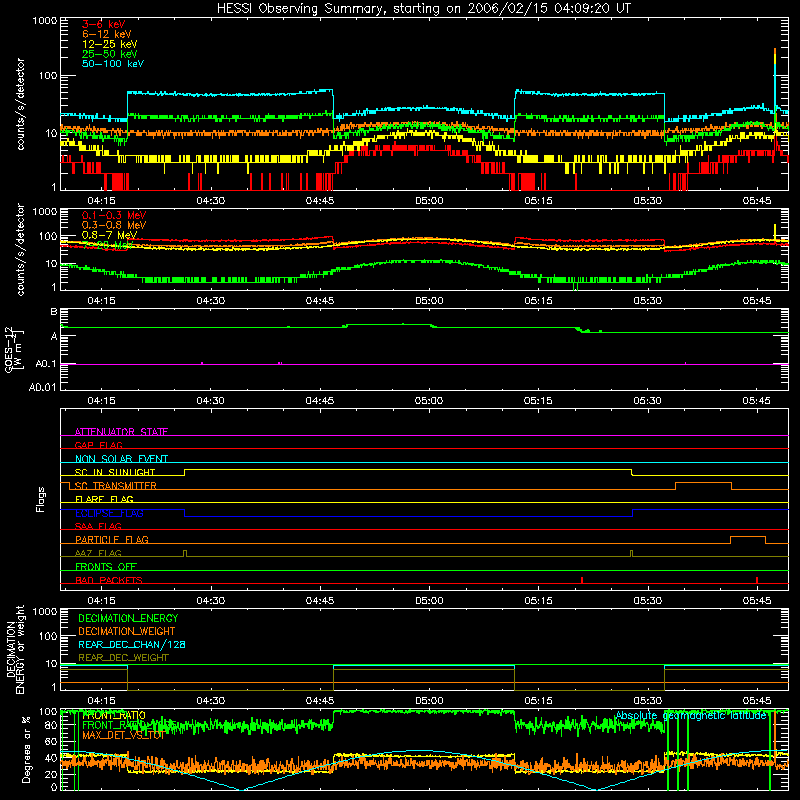Click the DECIMATION_WEIGHT legend label
Viewport: 800px width, 800px height.
(127, 631)
